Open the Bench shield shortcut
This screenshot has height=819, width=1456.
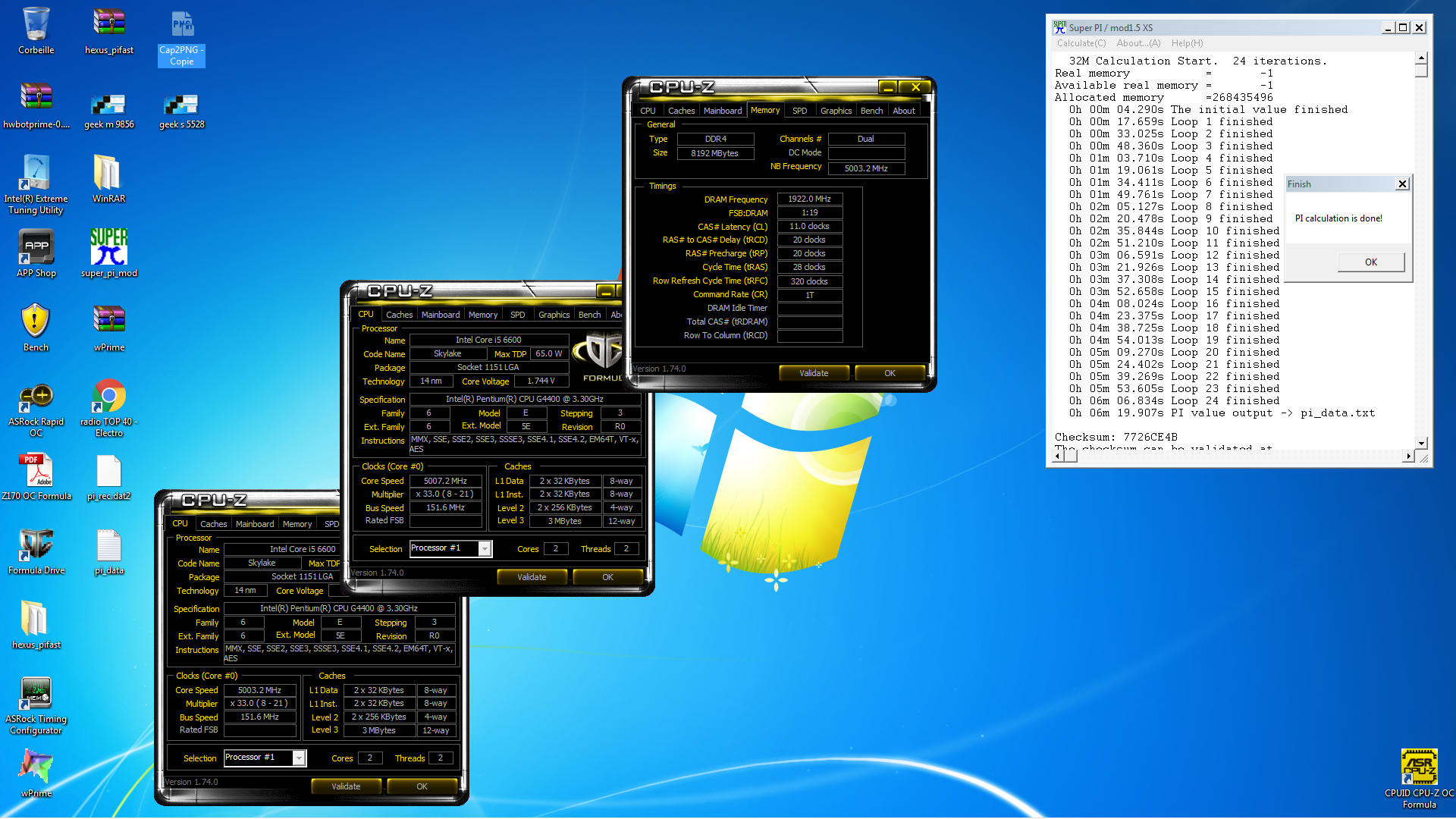(x=36, y=328)
